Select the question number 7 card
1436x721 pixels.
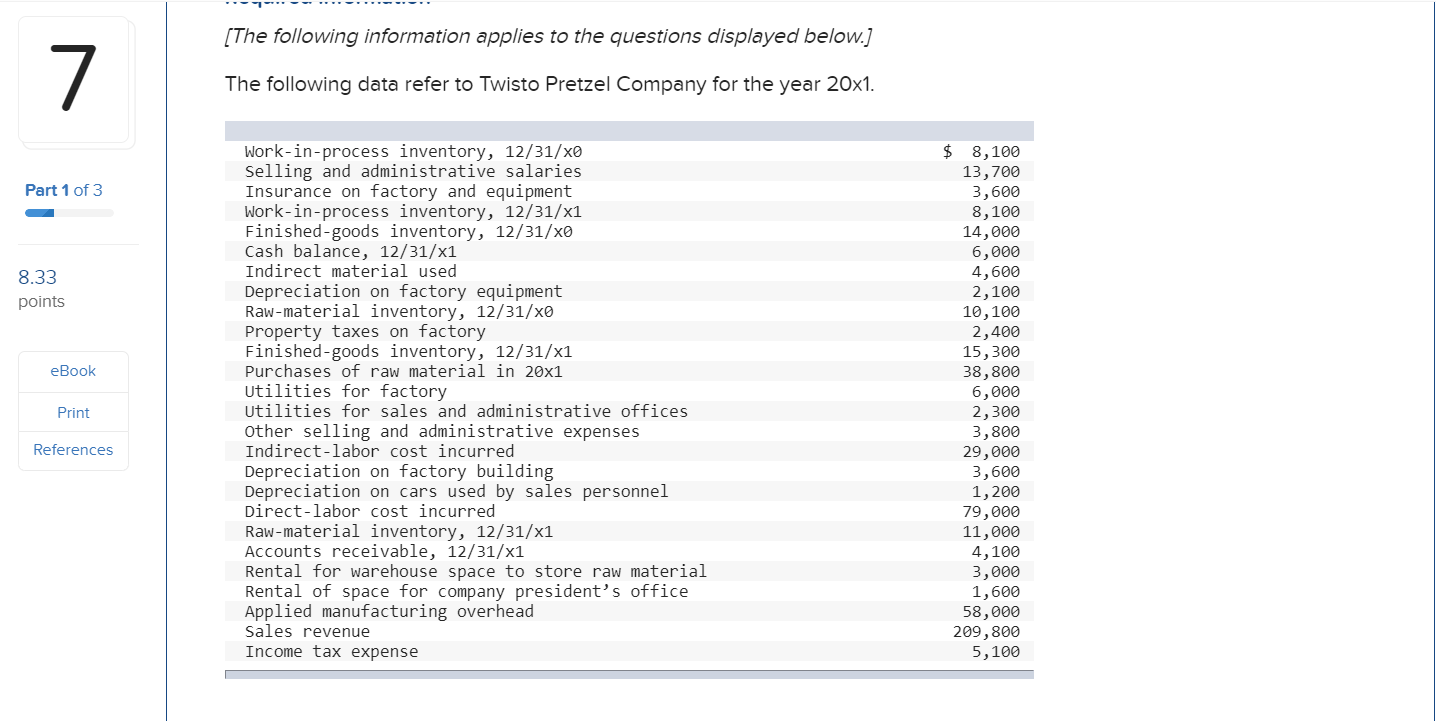point(74,80)
